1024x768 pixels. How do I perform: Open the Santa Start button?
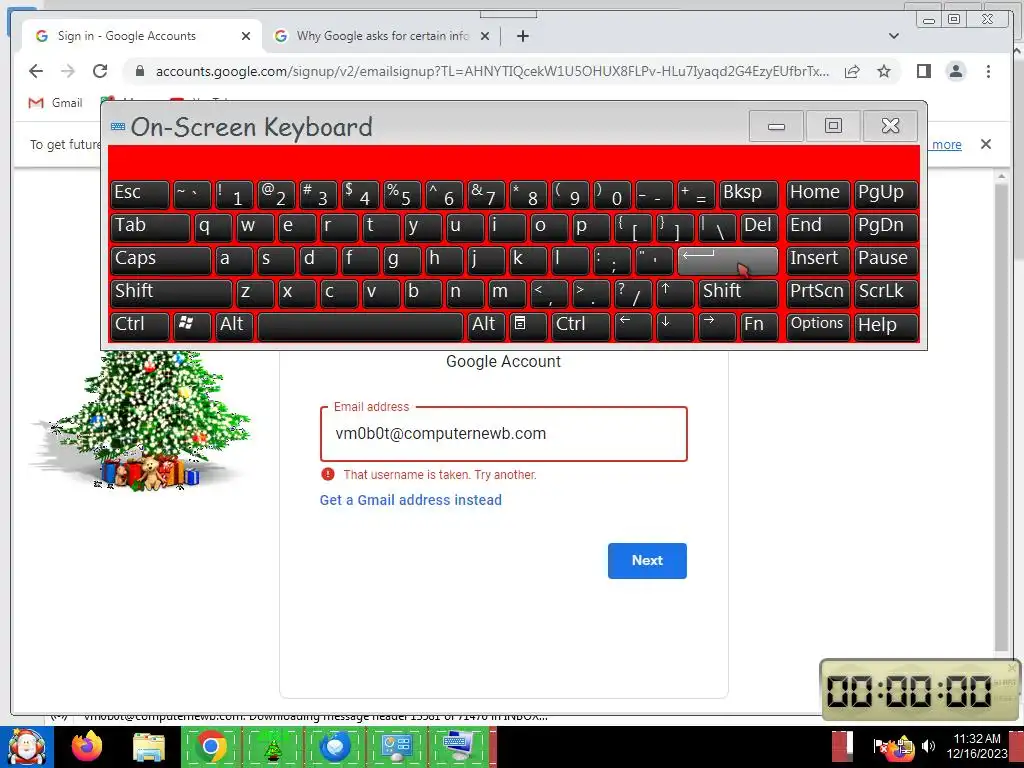[x=27, y=746]
